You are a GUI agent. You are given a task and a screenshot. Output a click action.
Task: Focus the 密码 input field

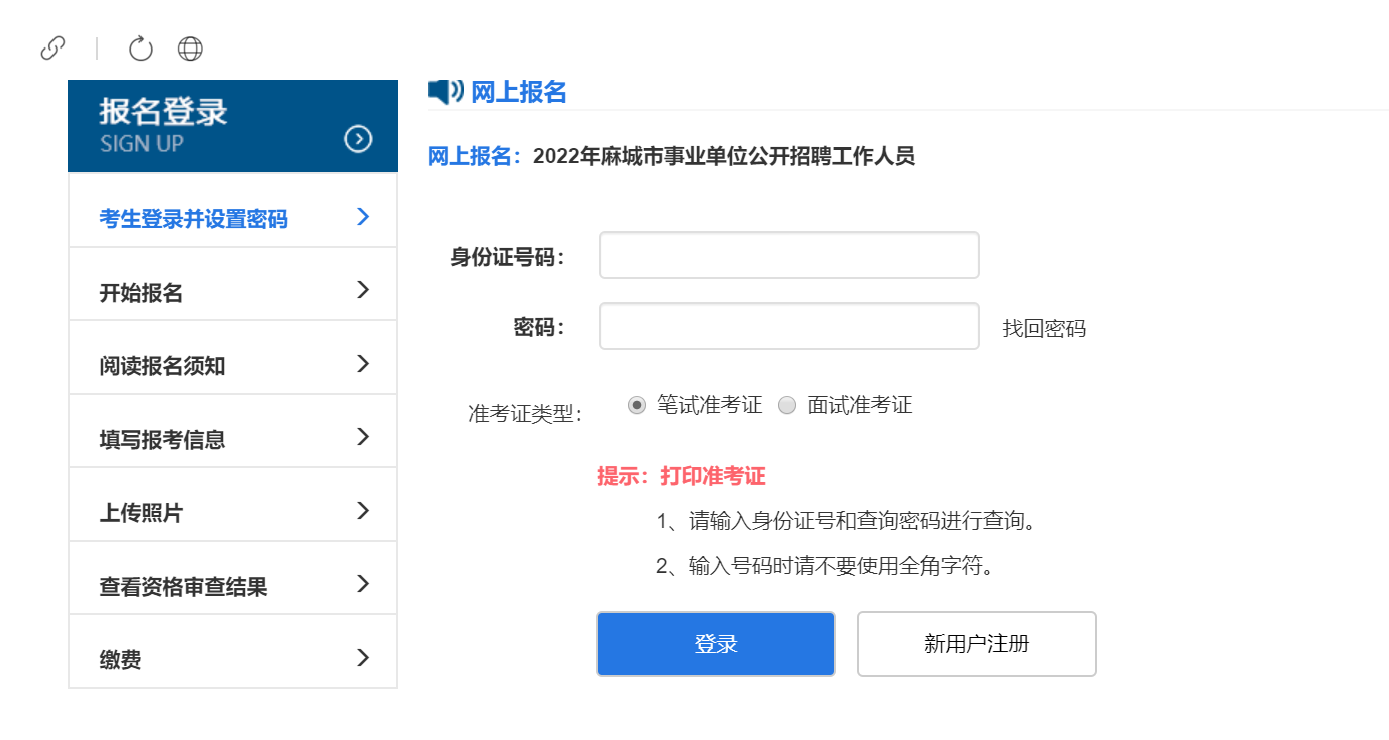pyautogui.click(x=789, y=326)
